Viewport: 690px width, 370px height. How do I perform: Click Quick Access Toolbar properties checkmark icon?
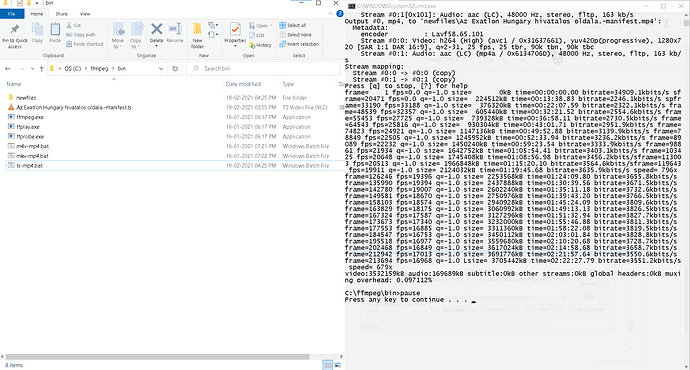[x=19, y=3]
